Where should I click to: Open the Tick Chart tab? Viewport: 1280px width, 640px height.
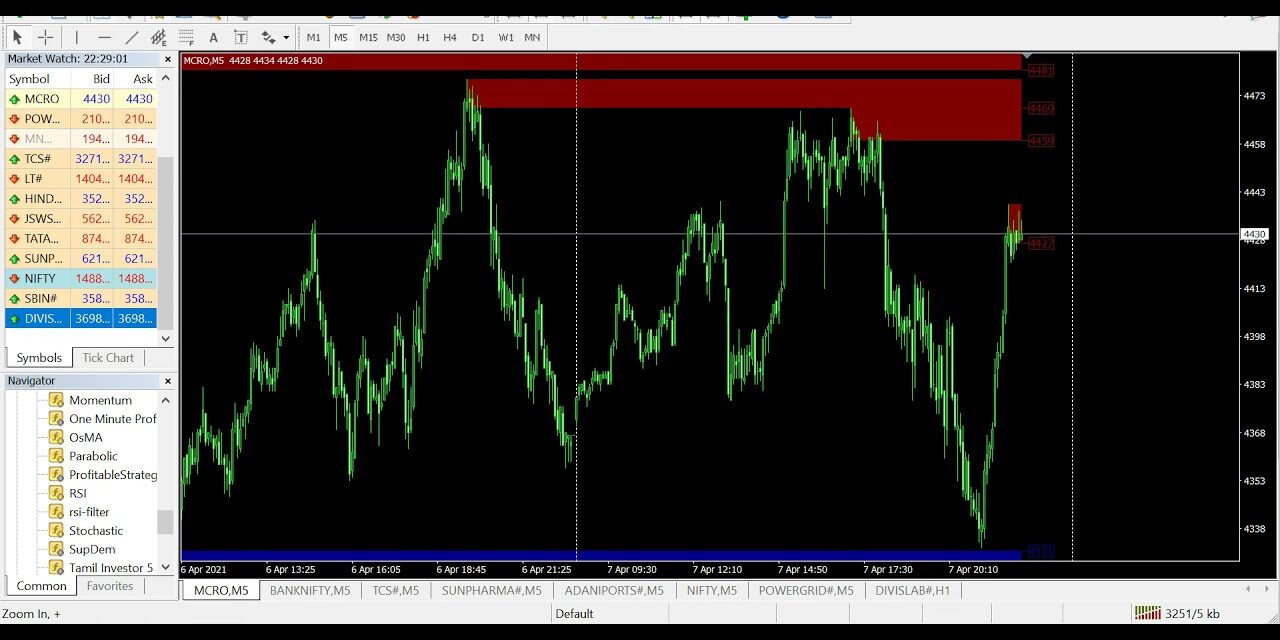coord(108,358)
